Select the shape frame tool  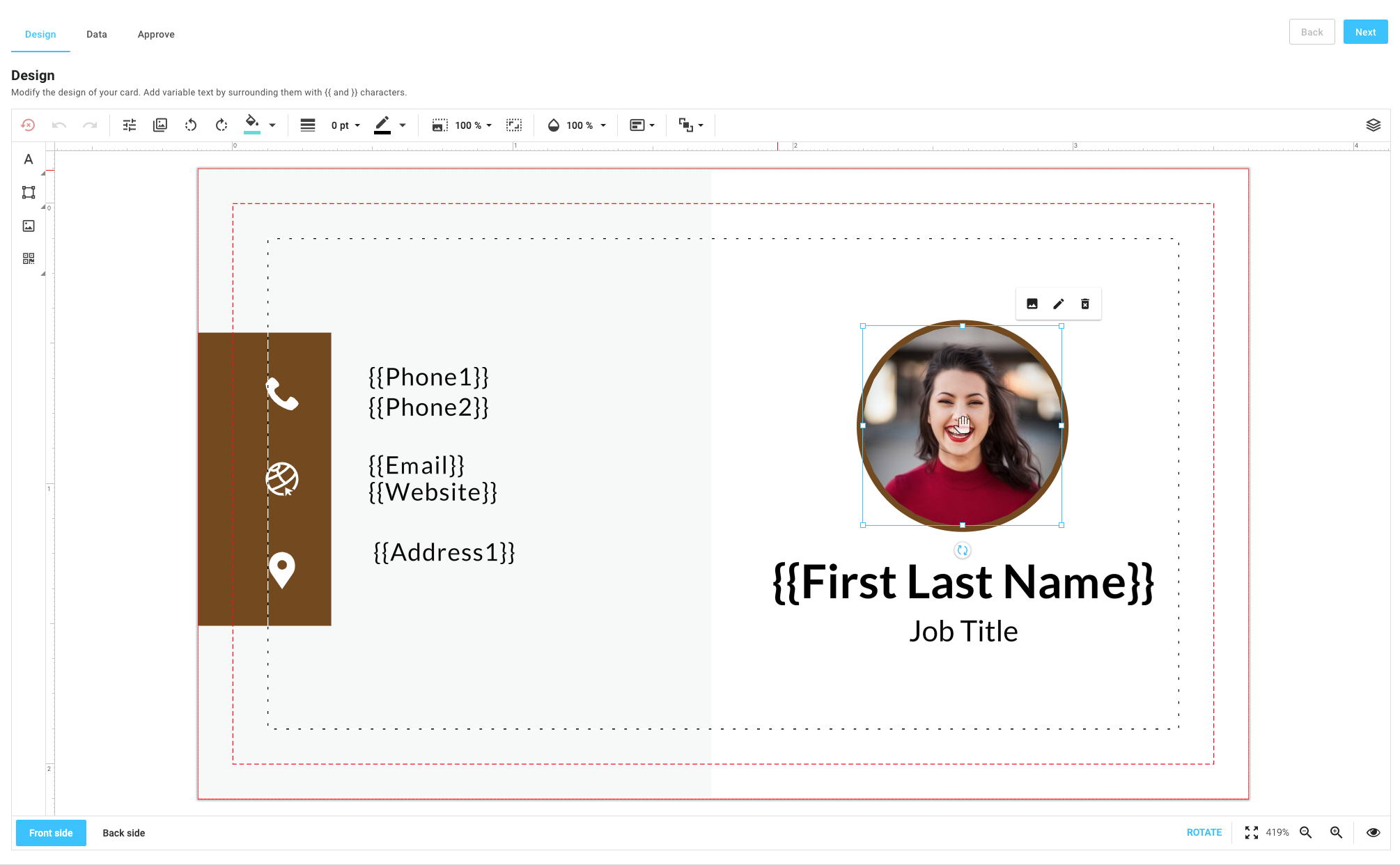[28, 192]
